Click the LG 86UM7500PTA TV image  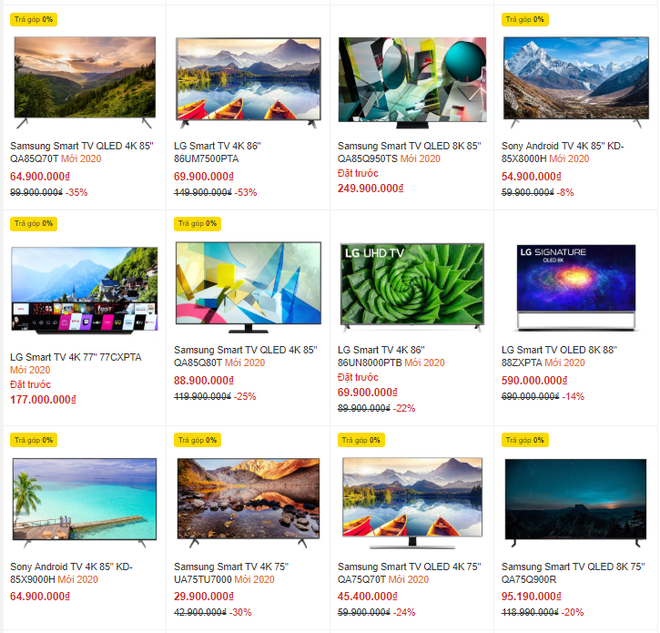[x=248, y=82]
